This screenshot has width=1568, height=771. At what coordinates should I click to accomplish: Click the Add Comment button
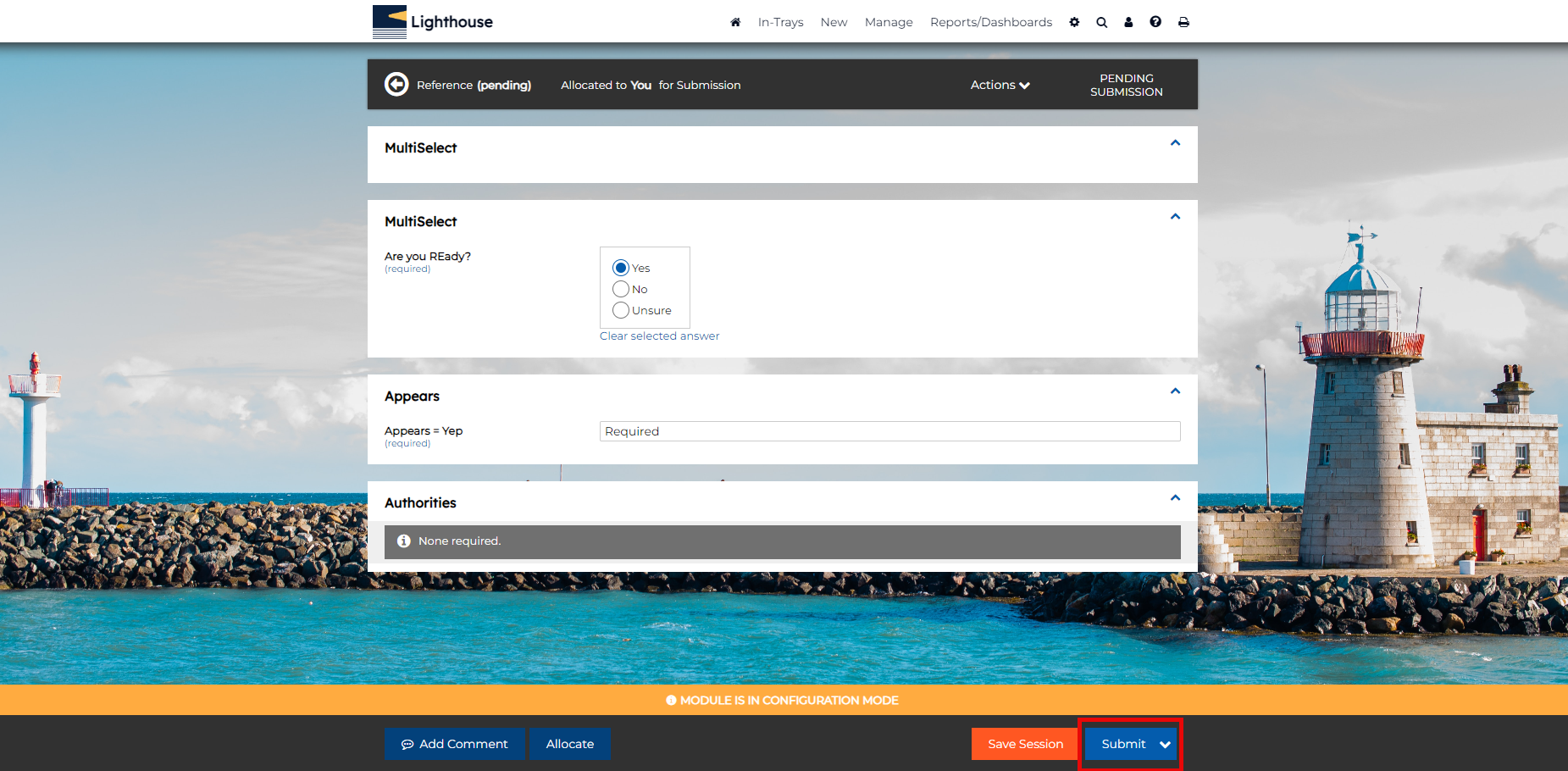454,744
